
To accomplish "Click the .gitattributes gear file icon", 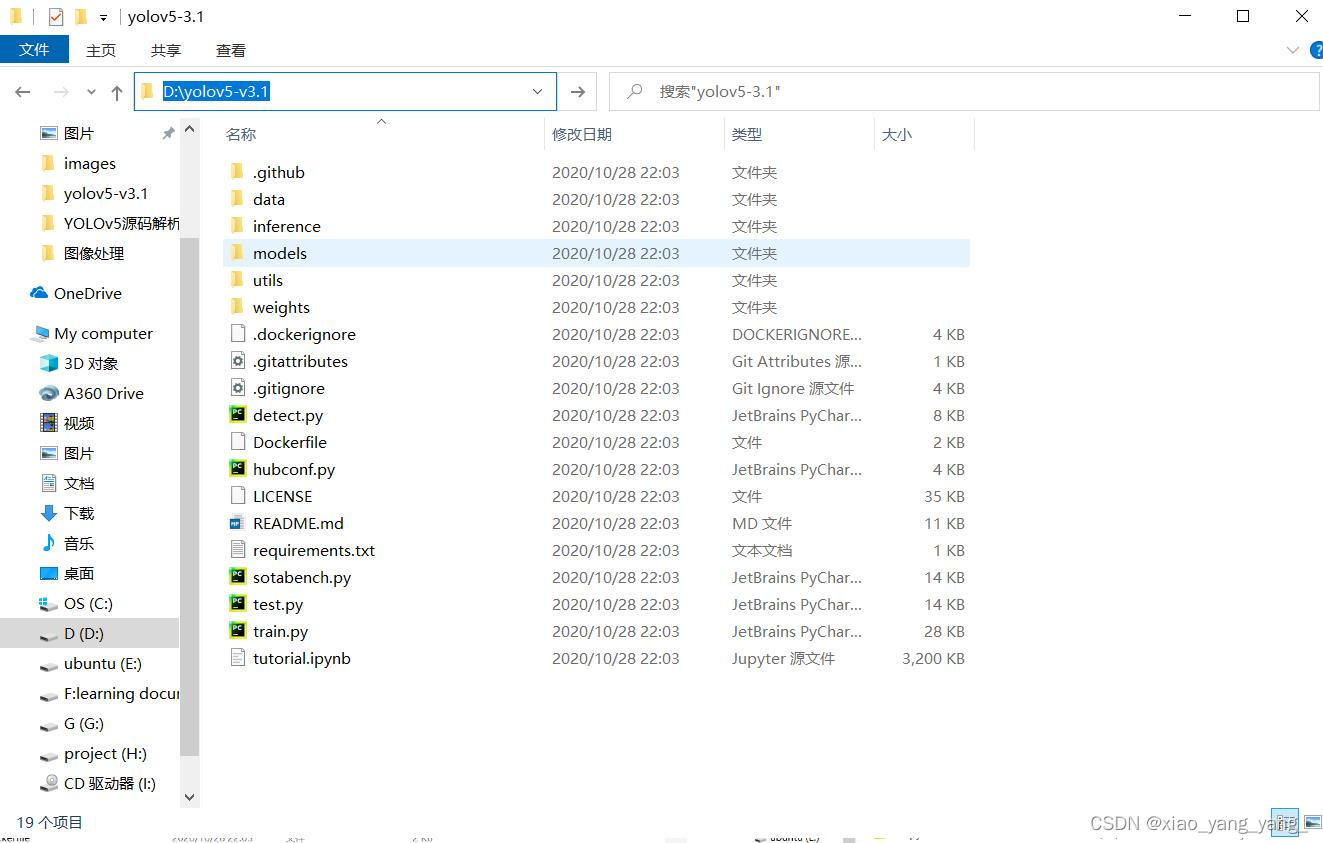I will pos(237,361).
